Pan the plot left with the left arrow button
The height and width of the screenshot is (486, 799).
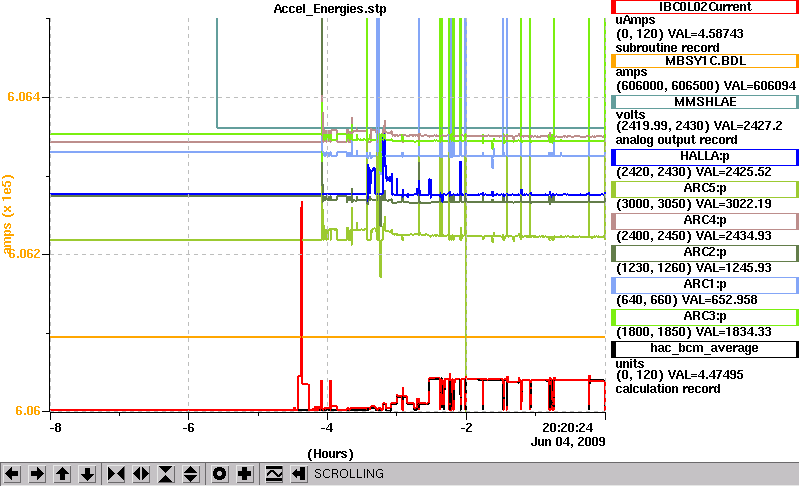pos(12,474)
